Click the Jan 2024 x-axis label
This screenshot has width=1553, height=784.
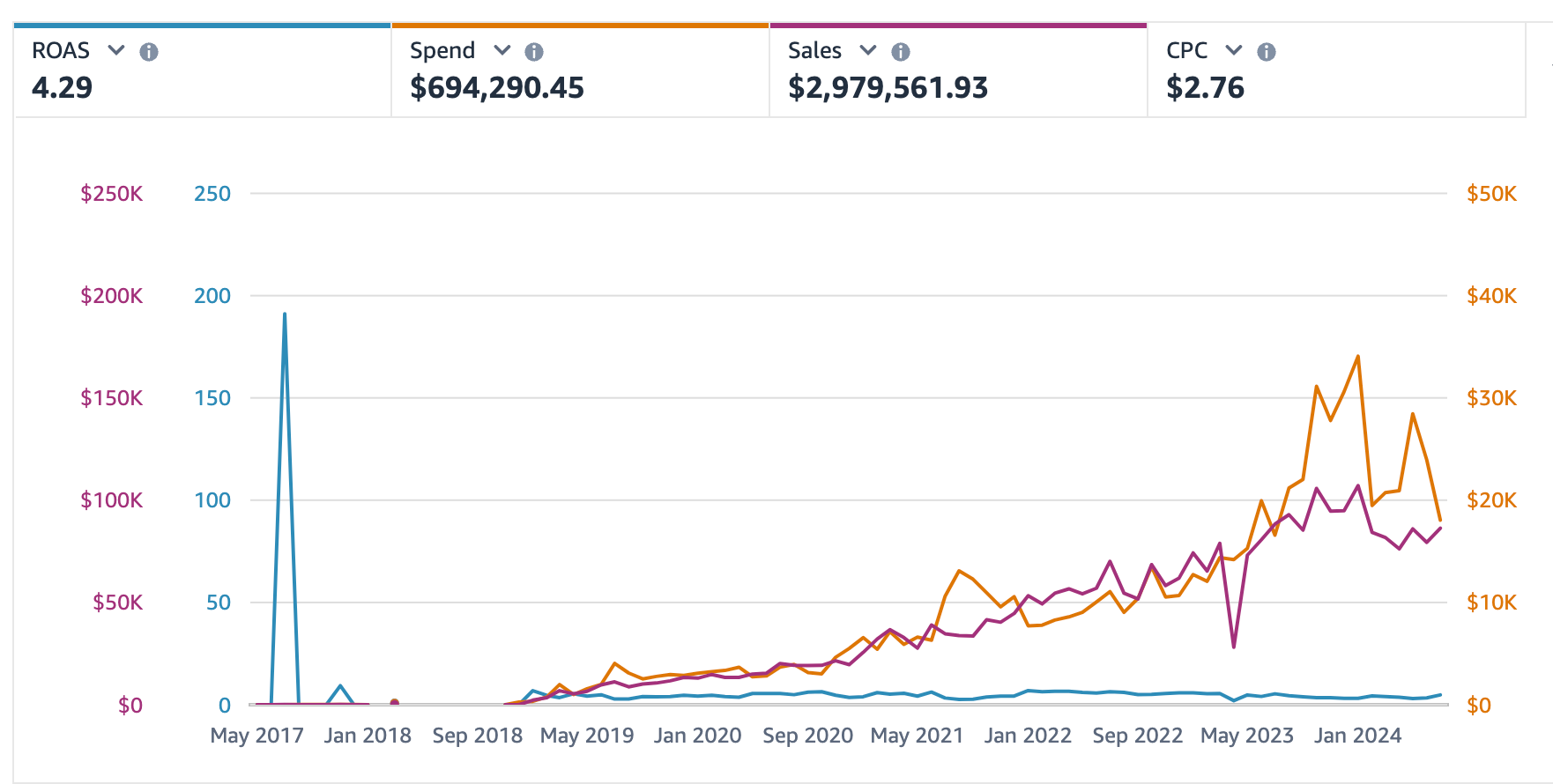1358,736
